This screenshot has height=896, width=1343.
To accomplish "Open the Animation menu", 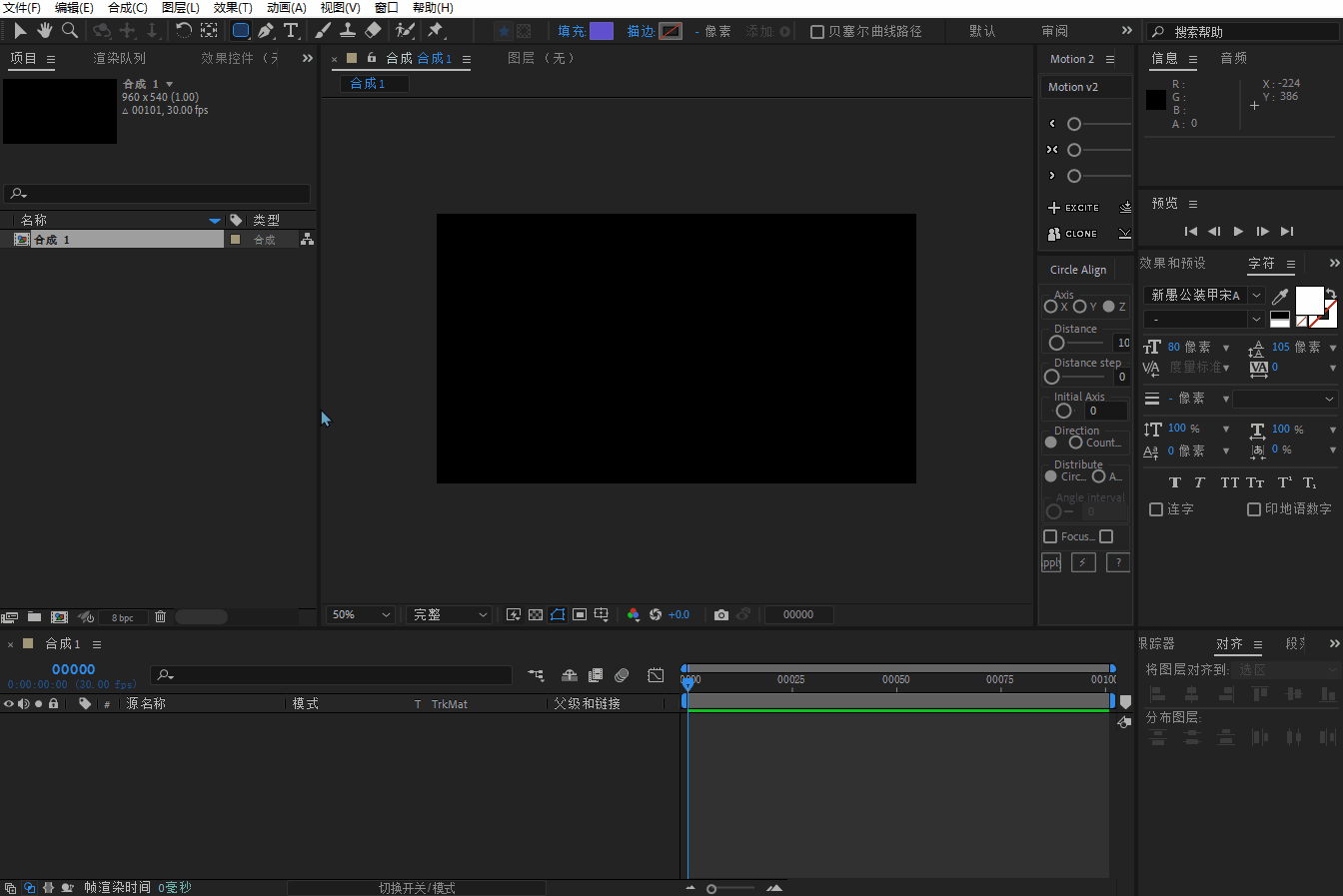I will [x=286, y=8].
